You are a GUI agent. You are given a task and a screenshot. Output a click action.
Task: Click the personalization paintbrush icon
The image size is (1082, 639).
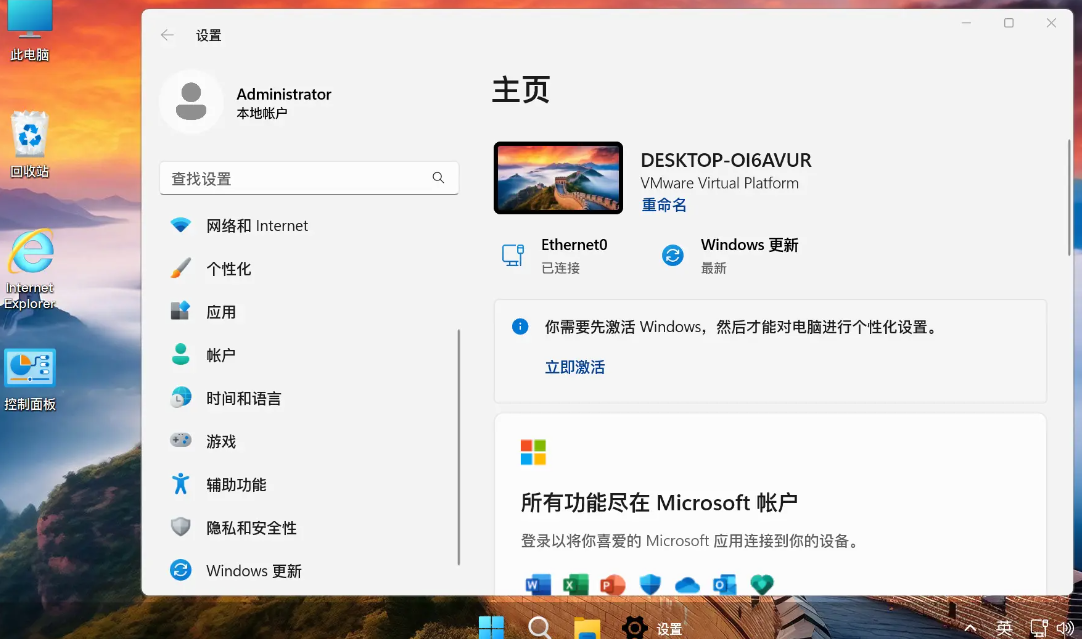pos(181,268)
